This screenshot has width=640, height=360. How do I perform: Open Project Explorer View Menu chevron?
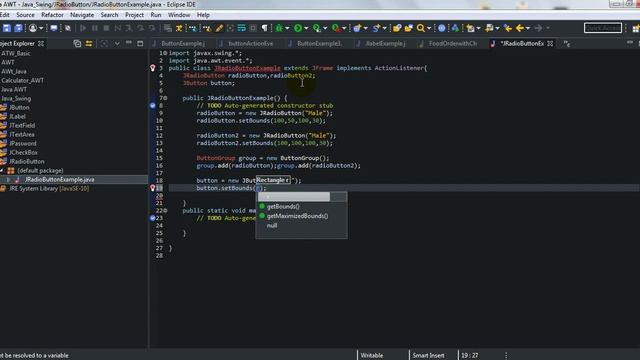pos(117,43)
